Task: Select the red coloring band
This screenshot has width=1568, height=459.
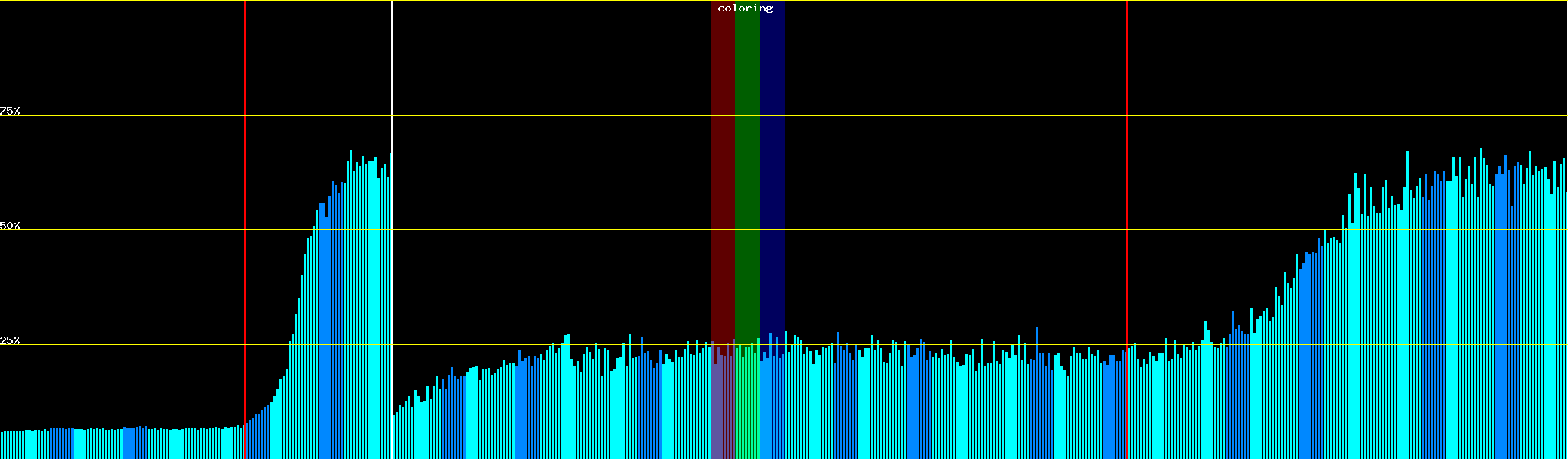Action: (x=722, y=153)
